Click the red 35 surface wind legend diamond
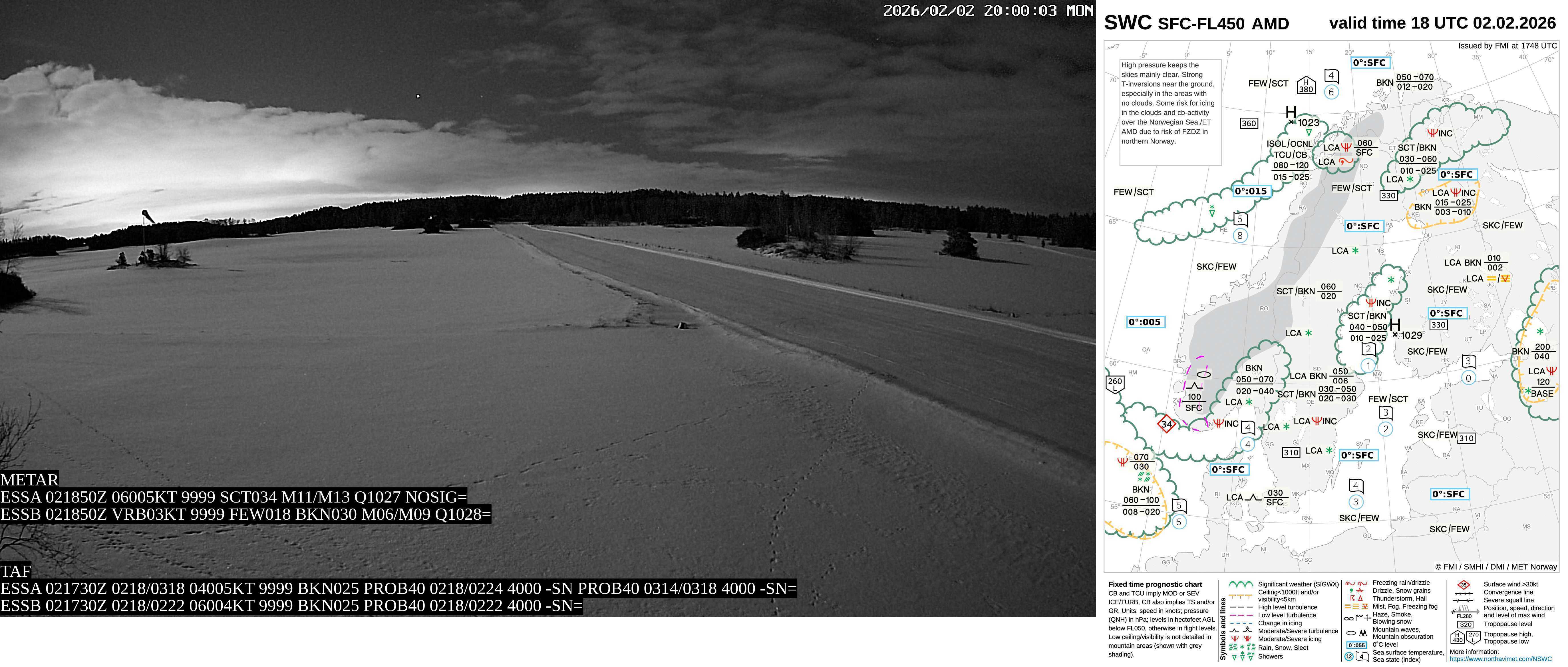Viewport: 1568px width, 667px height. click(x=1463, y=585)
